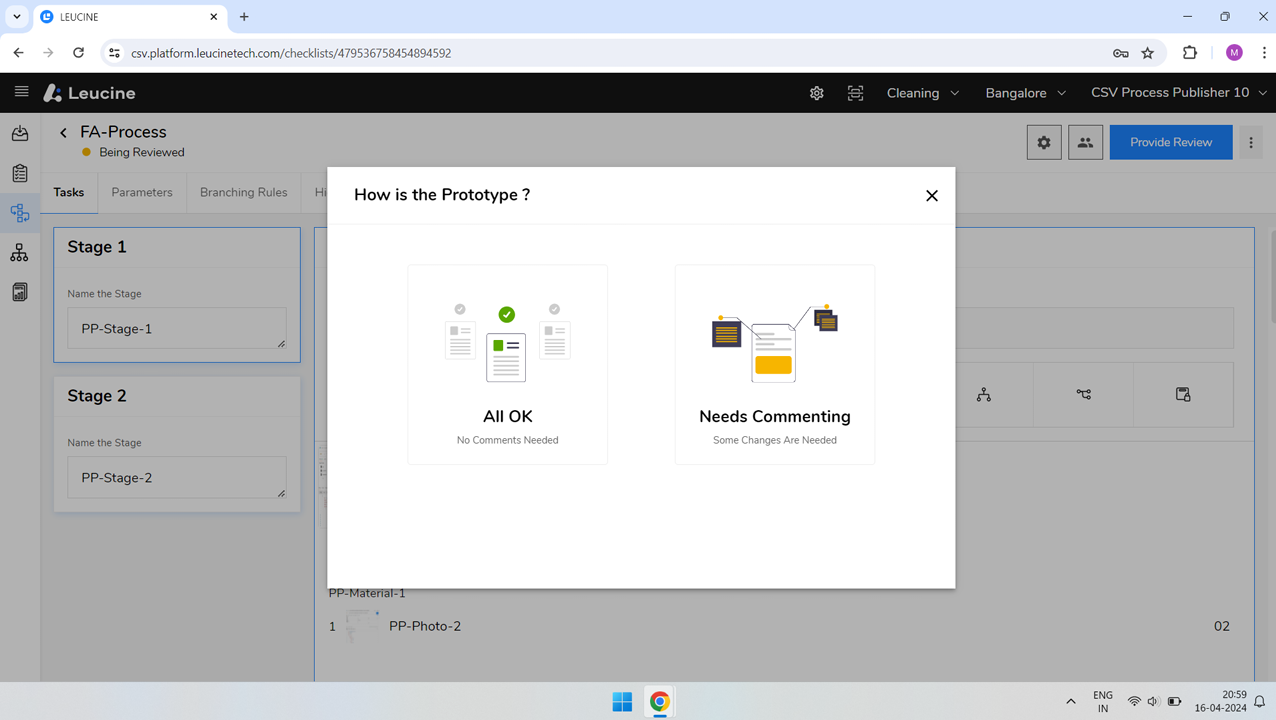Switch to the Parameters tab
Screen dimensions: 1276x720
141,192
